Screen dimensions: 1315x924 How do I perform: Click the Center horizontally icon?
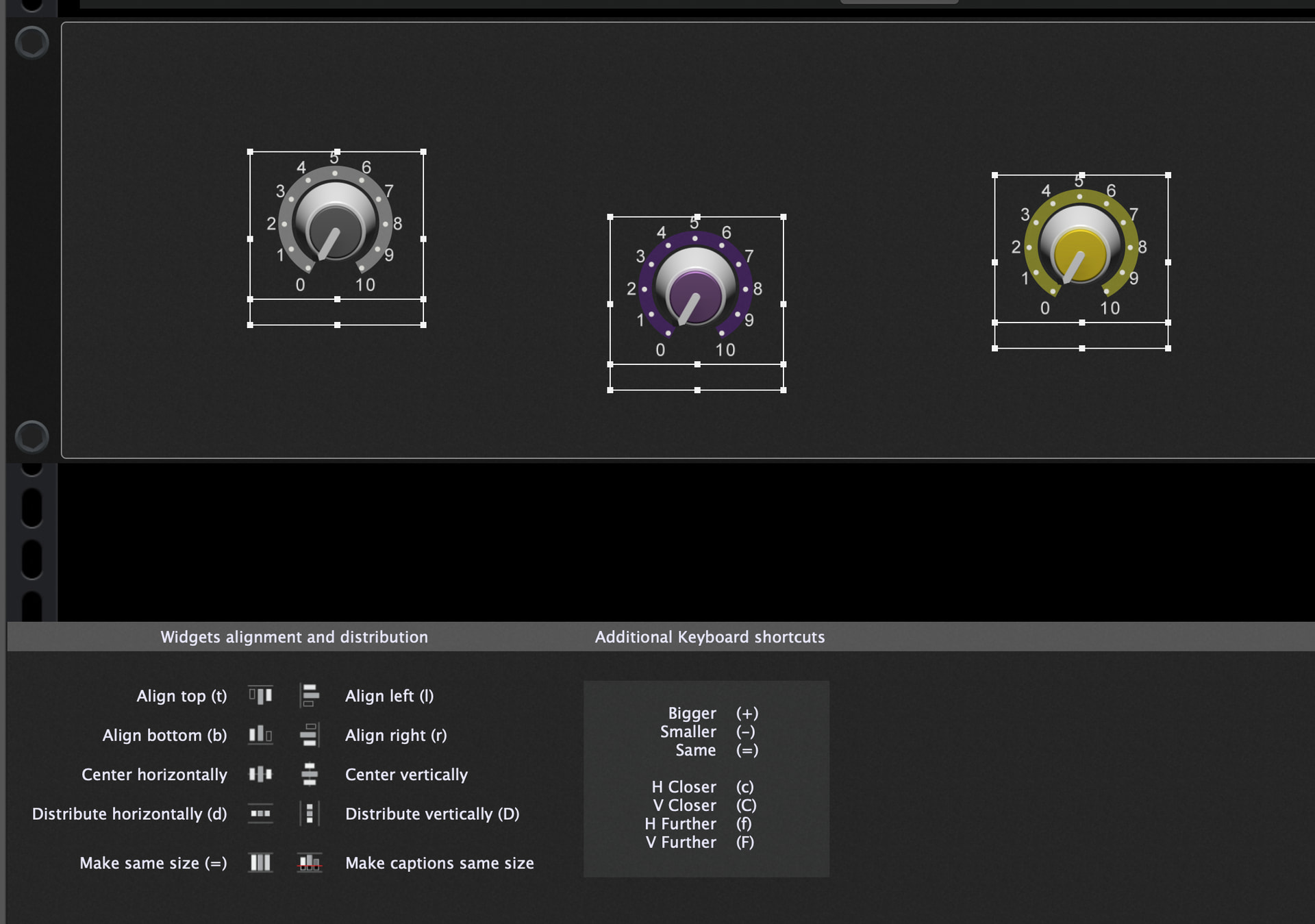tap(260, 775)
